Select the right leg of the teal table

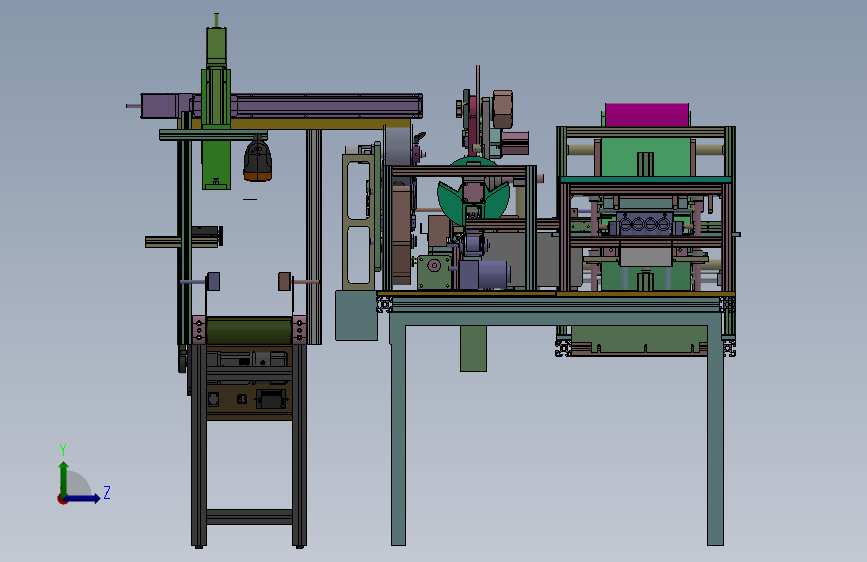click(715, 435)
